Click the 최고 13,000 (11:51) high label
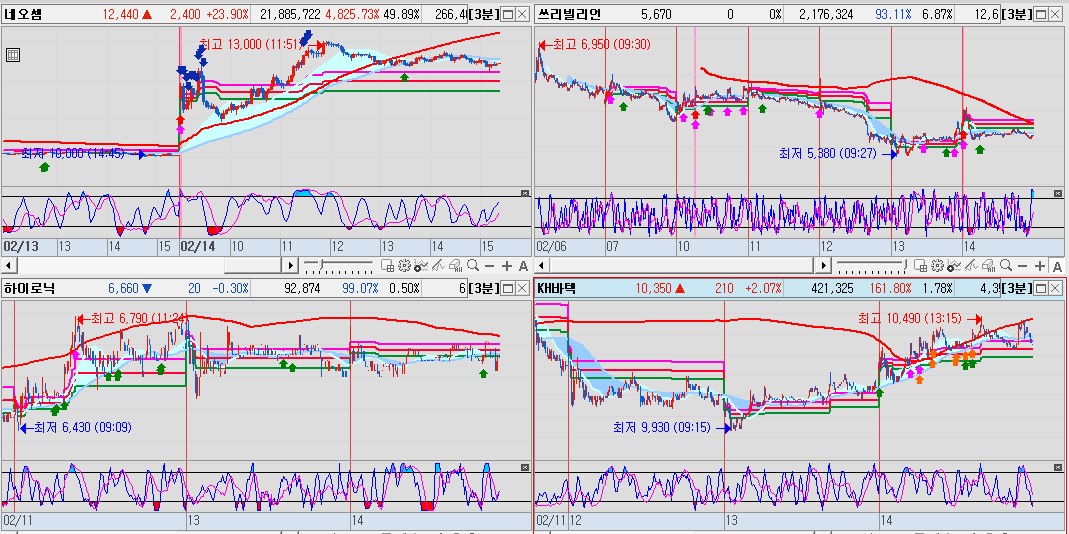The image size is (1069, 534). tap(250, 44)
